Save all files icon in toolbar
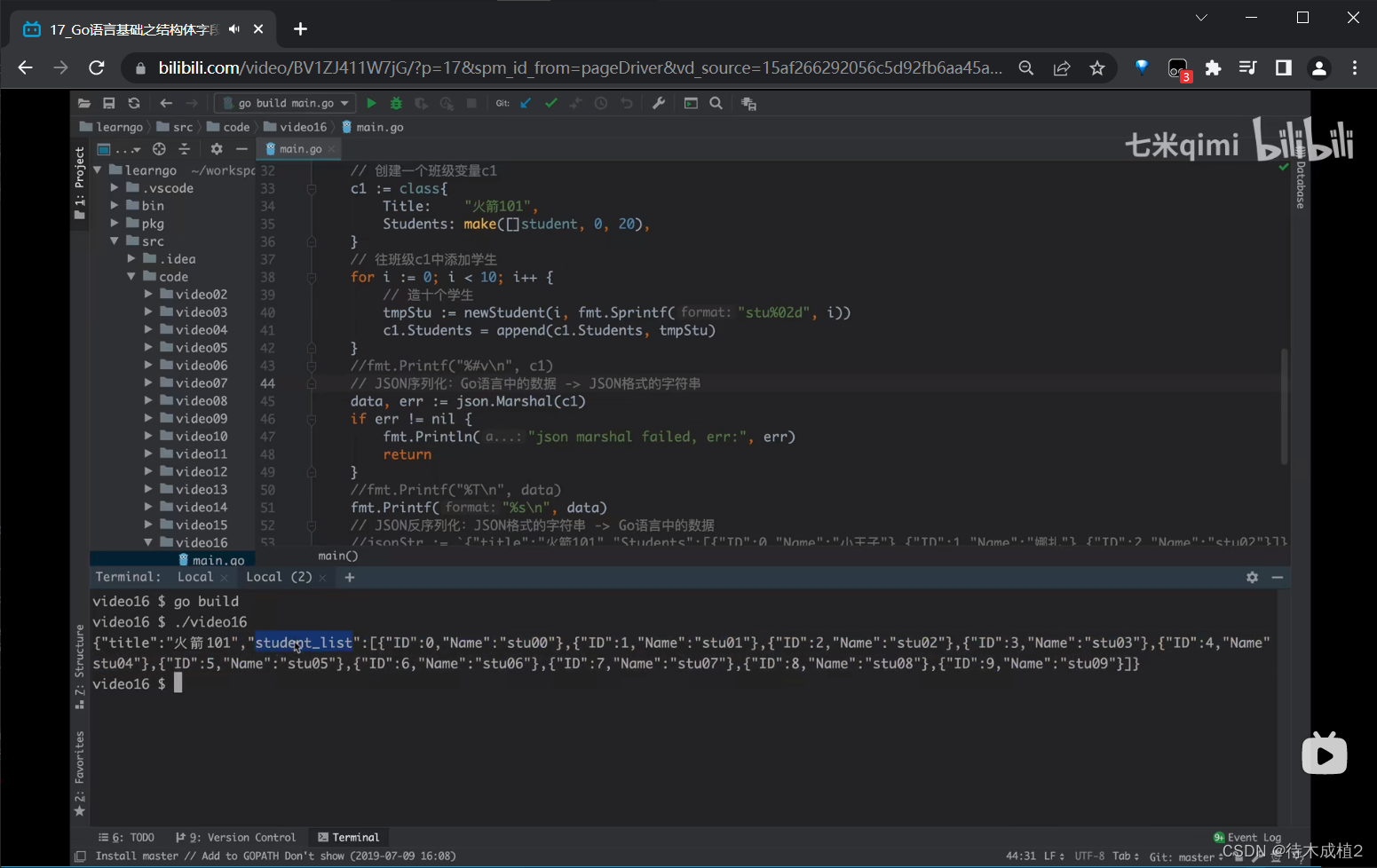 point(109,104)
